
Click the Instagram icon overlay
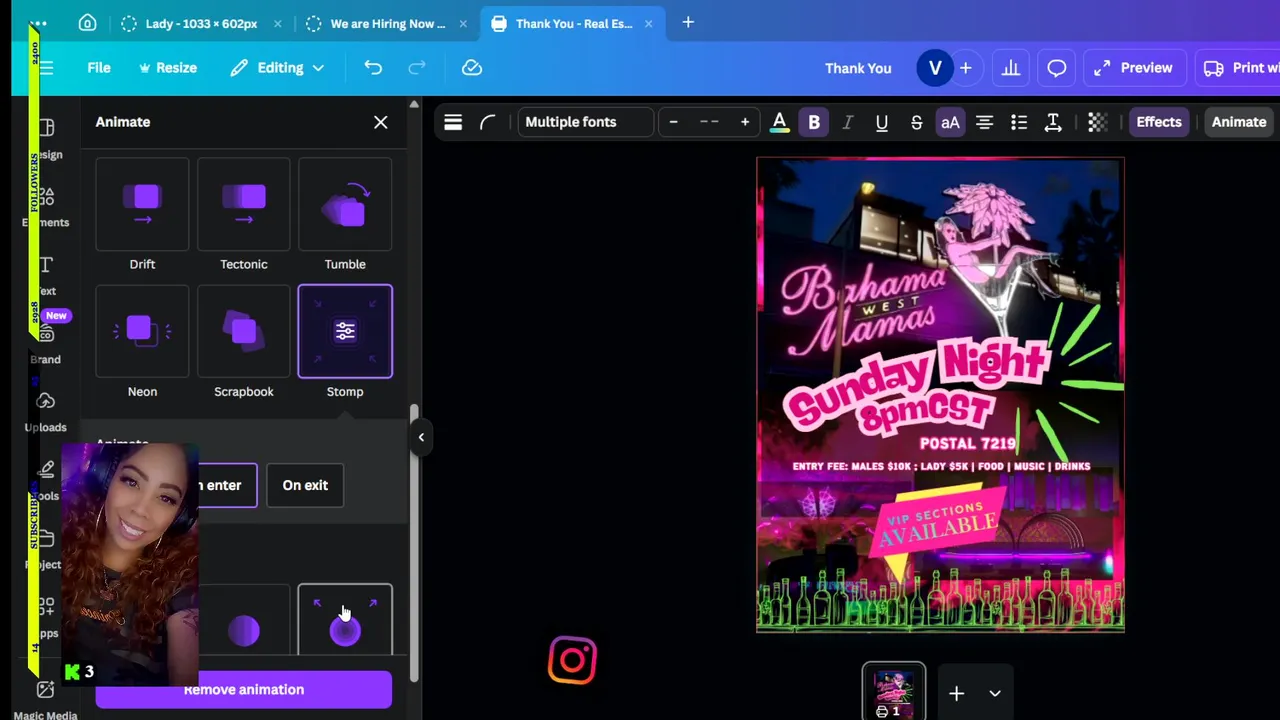(x=573, y=661)
